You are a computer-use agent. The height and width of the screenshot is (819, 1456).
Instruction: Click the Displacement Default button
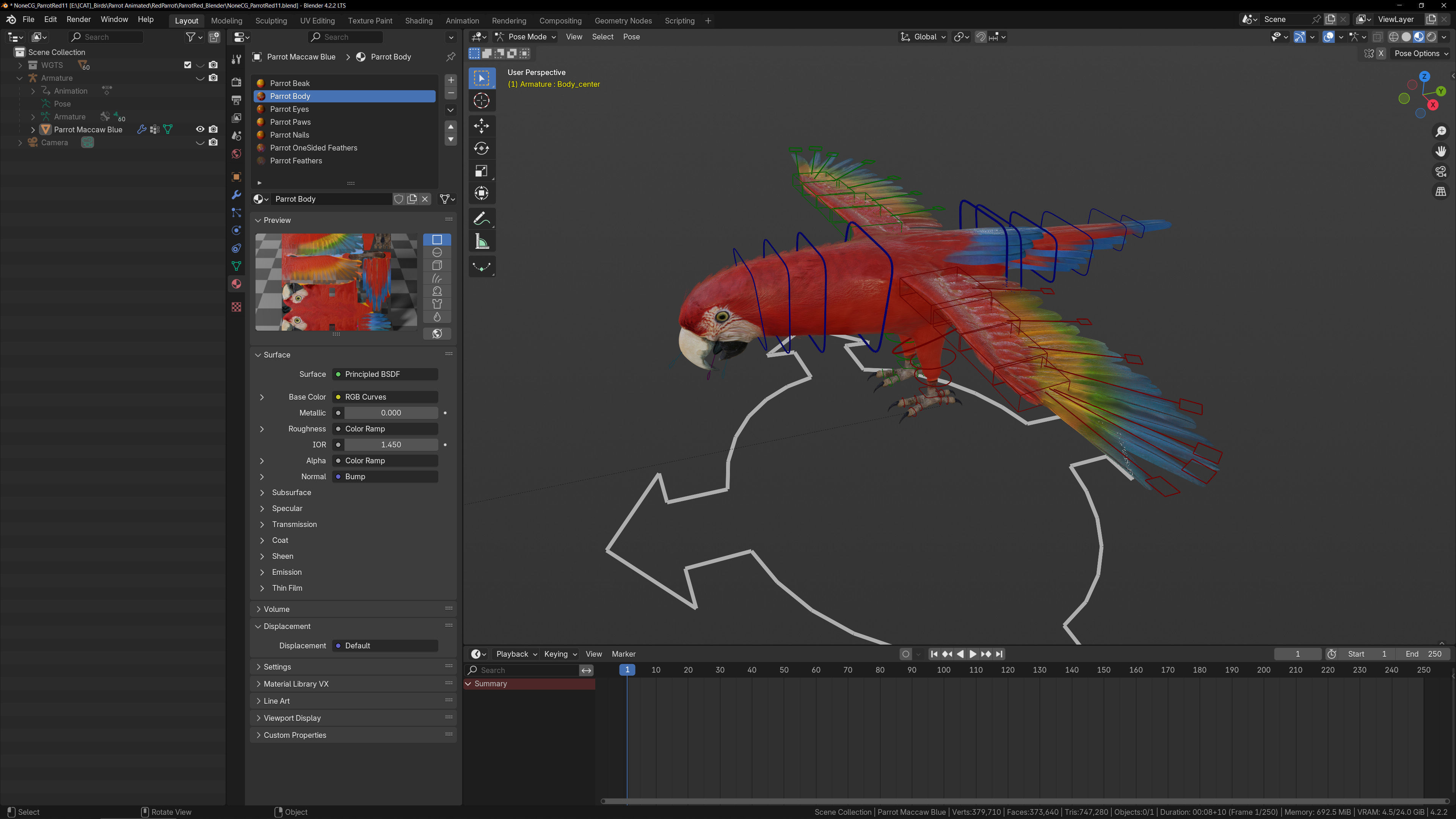pyautogui.click(x=386, y=646)
